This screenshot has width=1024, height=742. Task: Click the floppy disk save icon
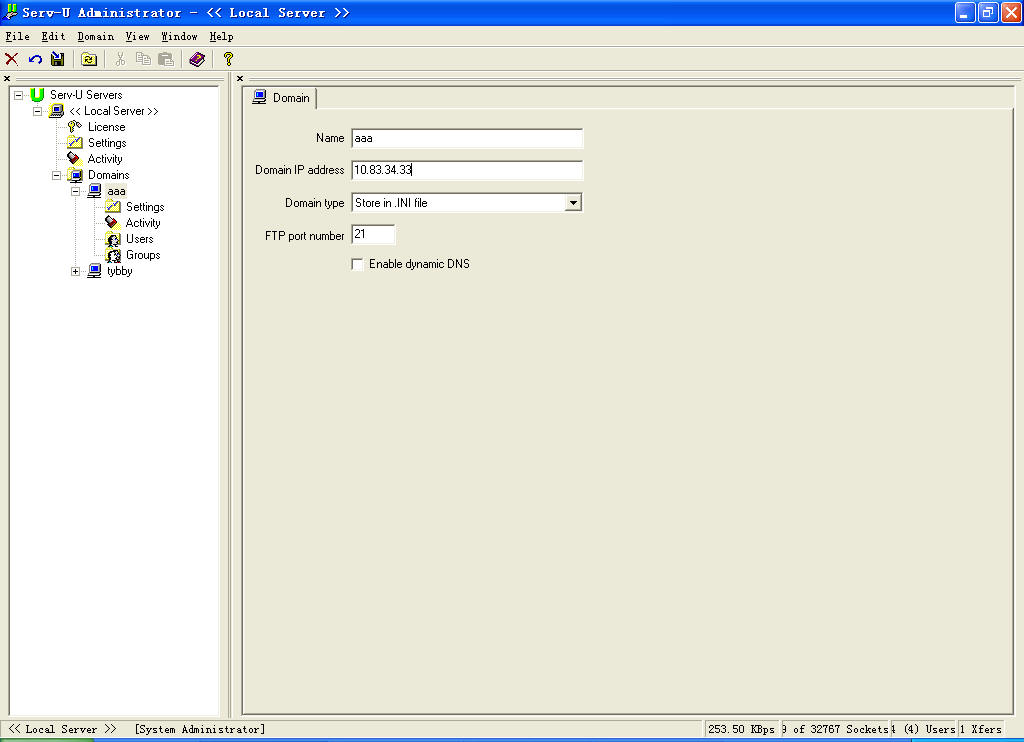pos(58,60)
